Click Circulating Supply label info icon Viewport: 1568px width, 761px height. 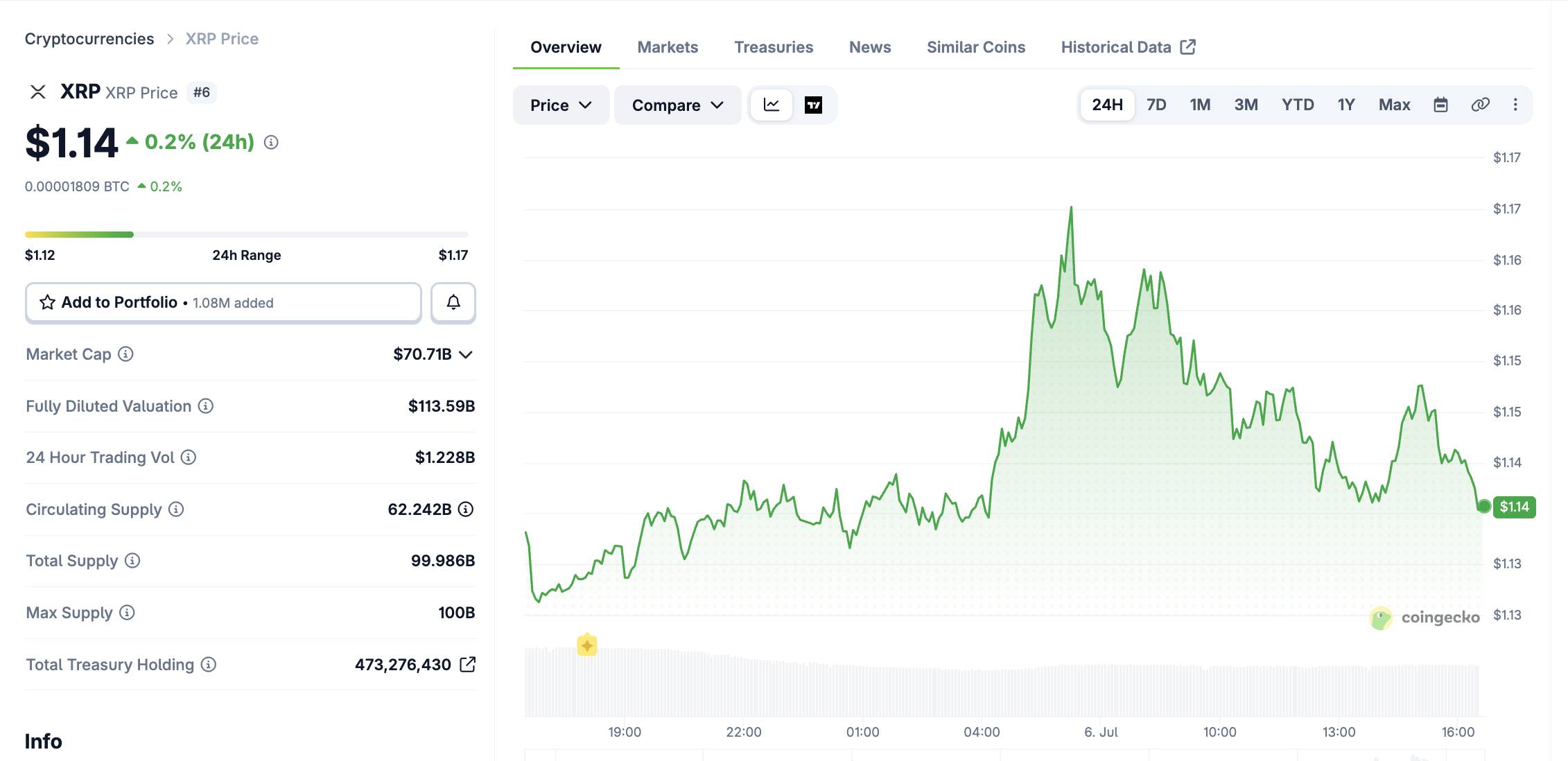coord(176,509)
